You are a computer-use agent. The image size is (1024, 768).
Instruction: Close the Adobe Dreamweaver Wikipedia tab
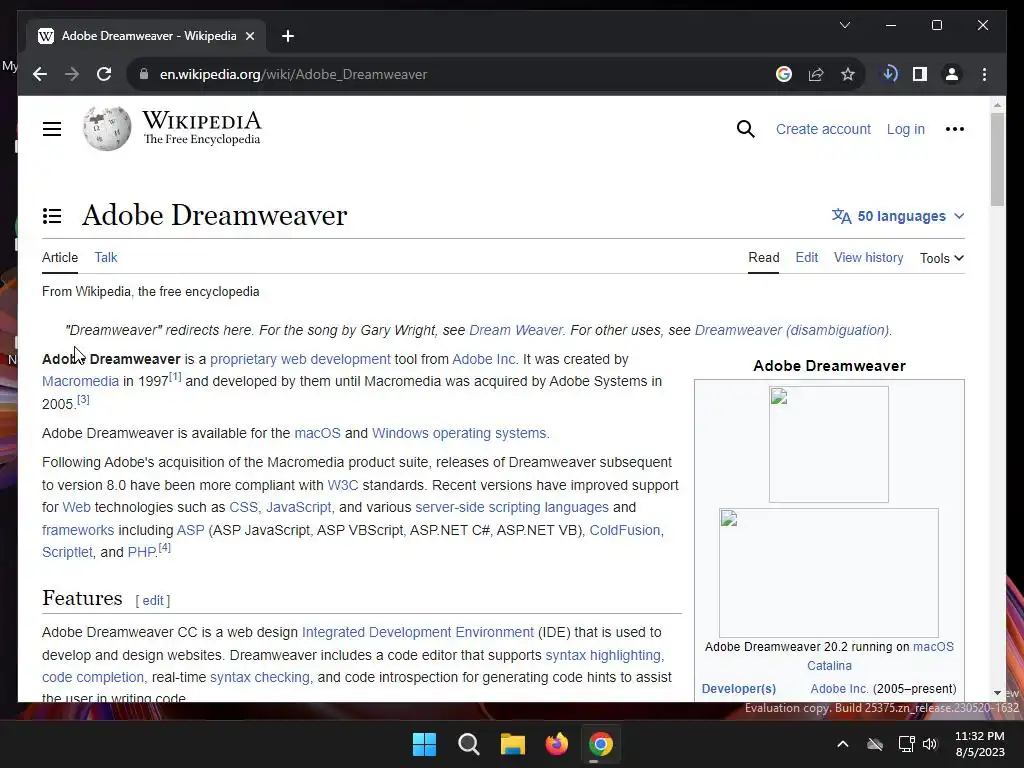pos(250,36)
